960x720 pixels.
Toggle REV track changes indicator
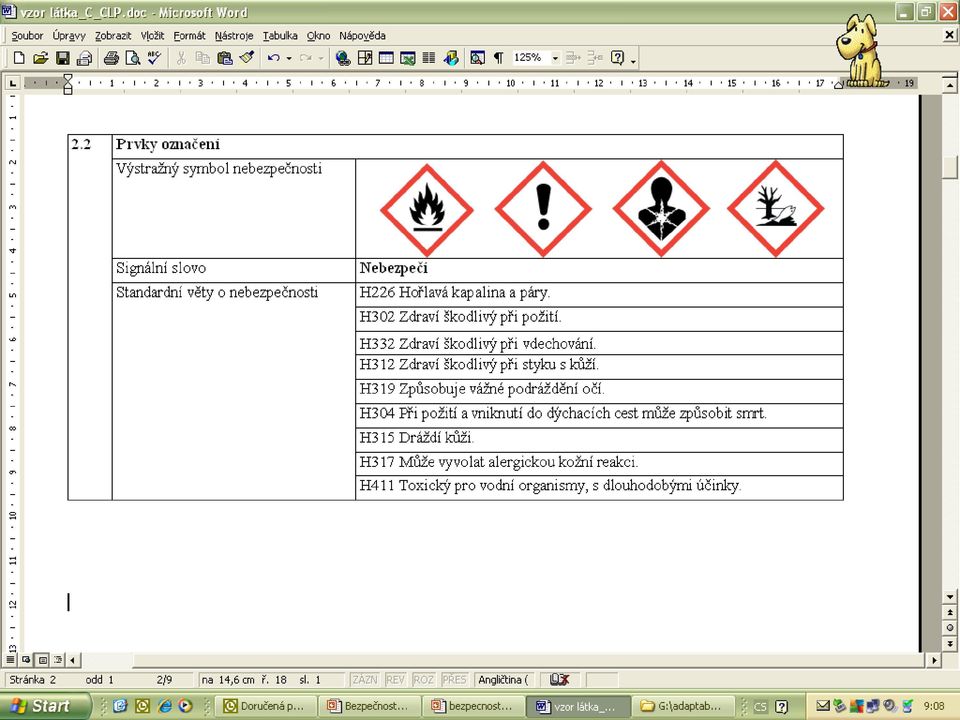(396, 680)
